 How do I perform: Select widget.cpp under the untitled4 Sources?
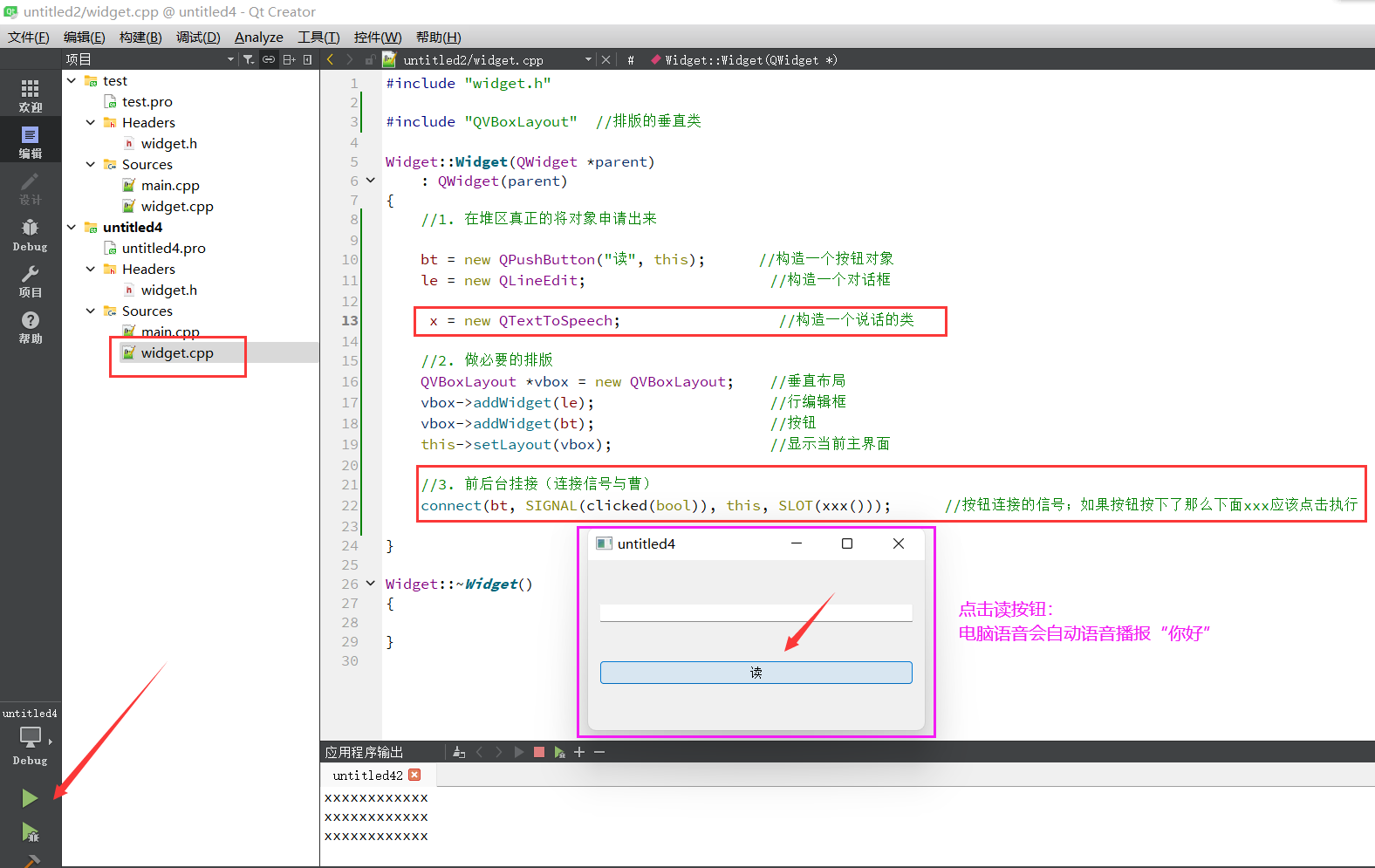[177, 352]
